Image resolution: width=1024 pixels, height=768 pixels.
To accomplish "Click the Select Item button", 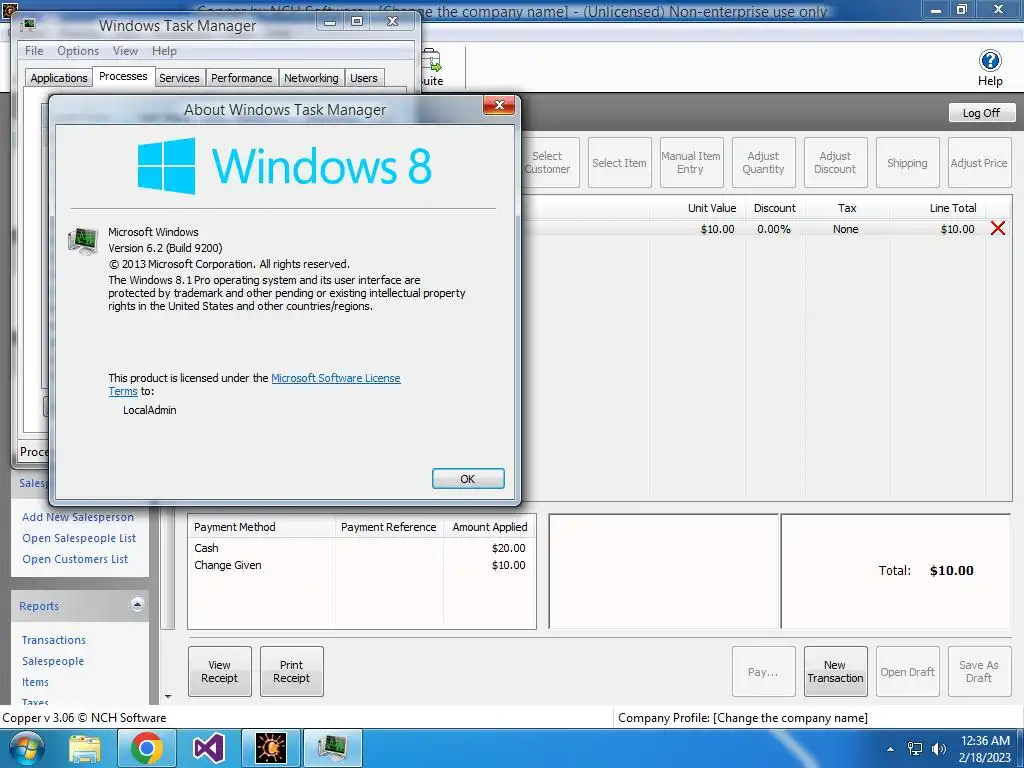I will click(x=619, y=163).
